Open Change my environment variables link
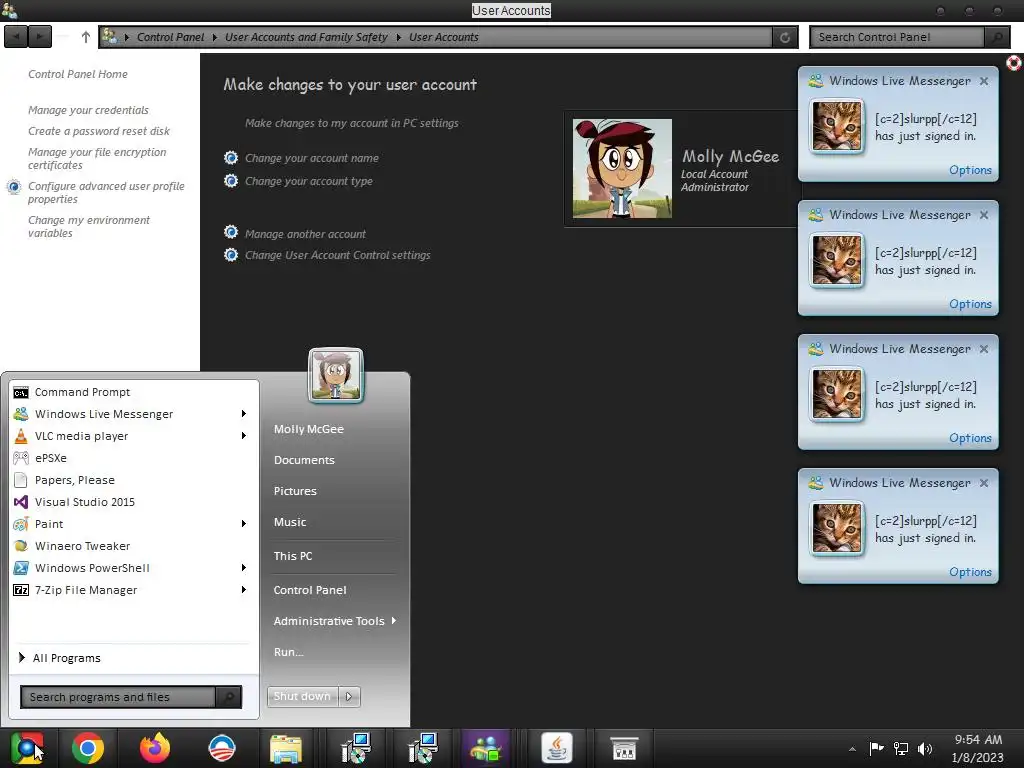The width and height of the screenshot is (1024, 768). 89,227
